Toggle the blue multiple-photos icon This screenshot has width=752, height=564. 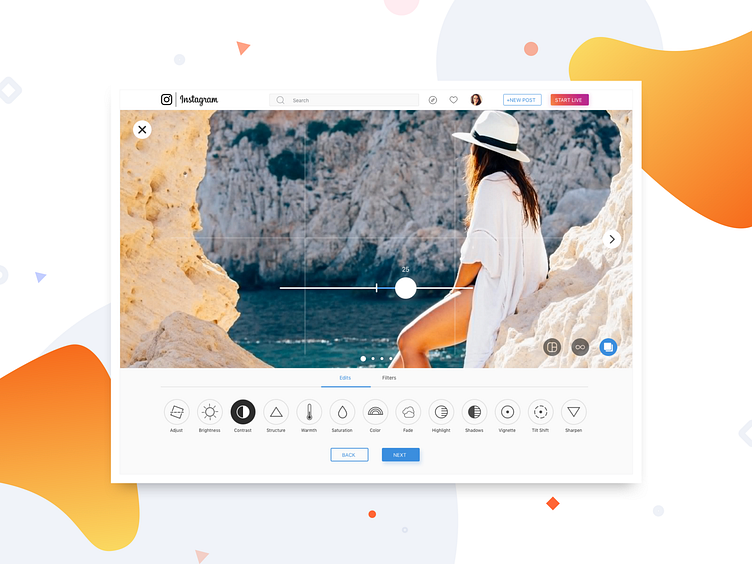[608, 347]
